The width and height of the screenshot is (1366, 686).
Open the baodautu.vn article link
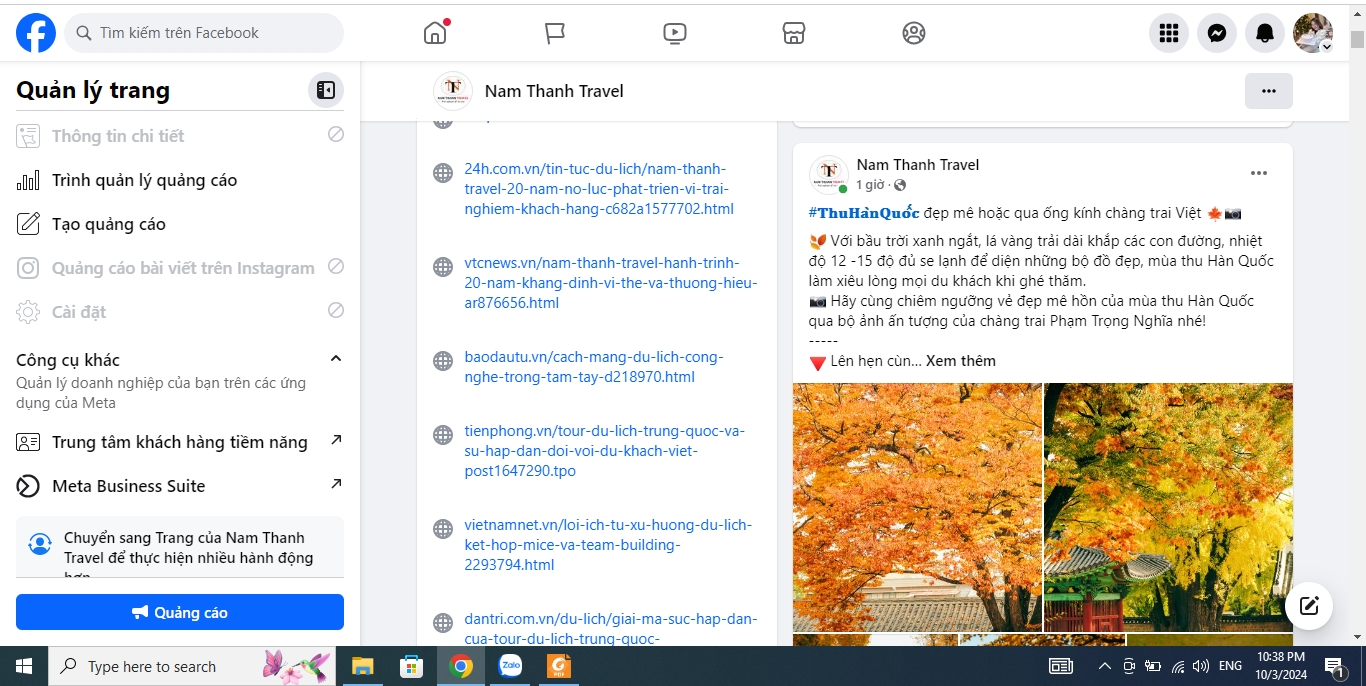point(594,367)
